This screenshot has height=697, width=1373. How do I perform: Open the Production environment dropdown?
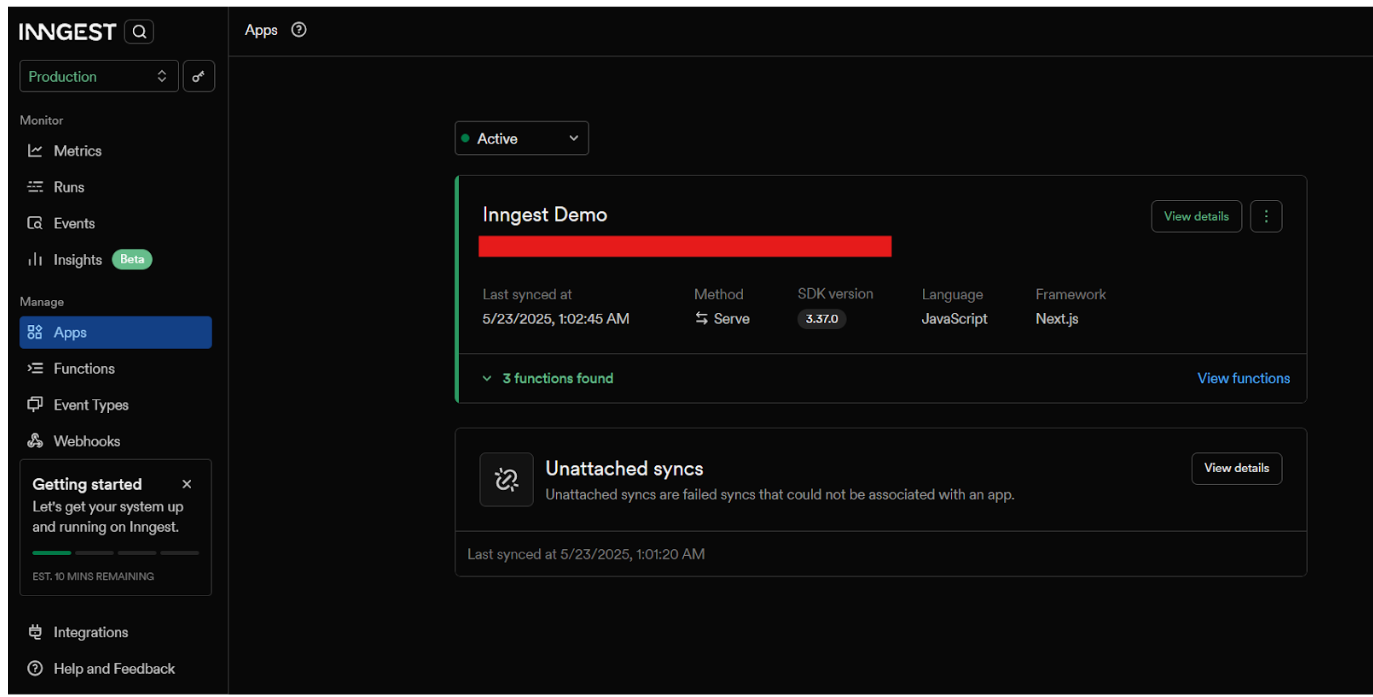(x=98, y=77)
